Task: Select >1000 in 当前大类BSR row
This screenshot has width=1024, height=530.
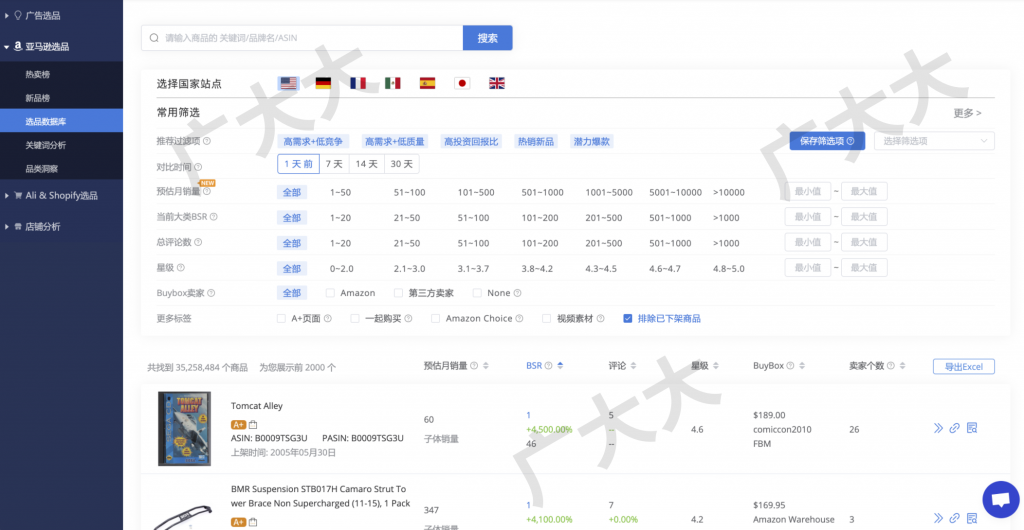Action: [726, 218]
